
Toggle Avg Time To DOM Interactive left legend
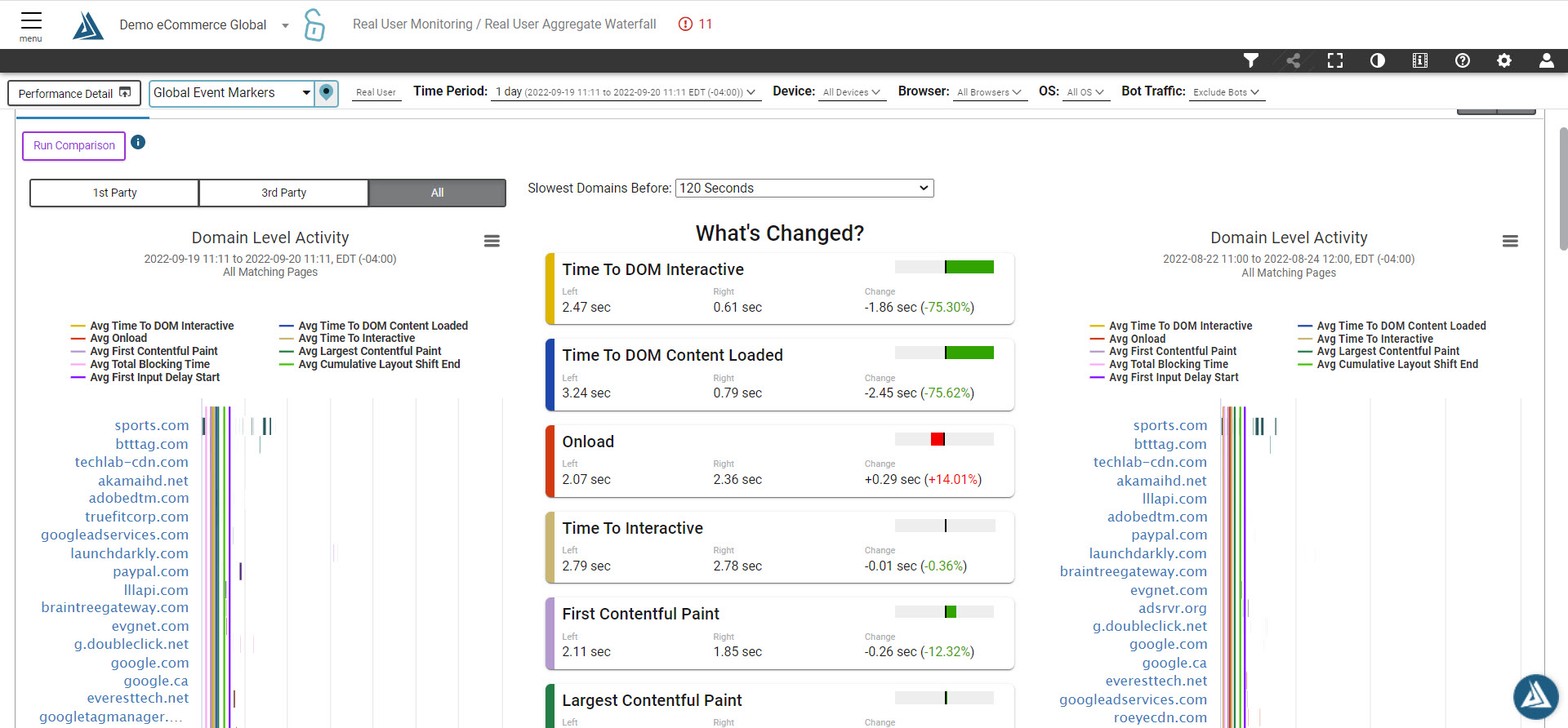coord(153,326)
